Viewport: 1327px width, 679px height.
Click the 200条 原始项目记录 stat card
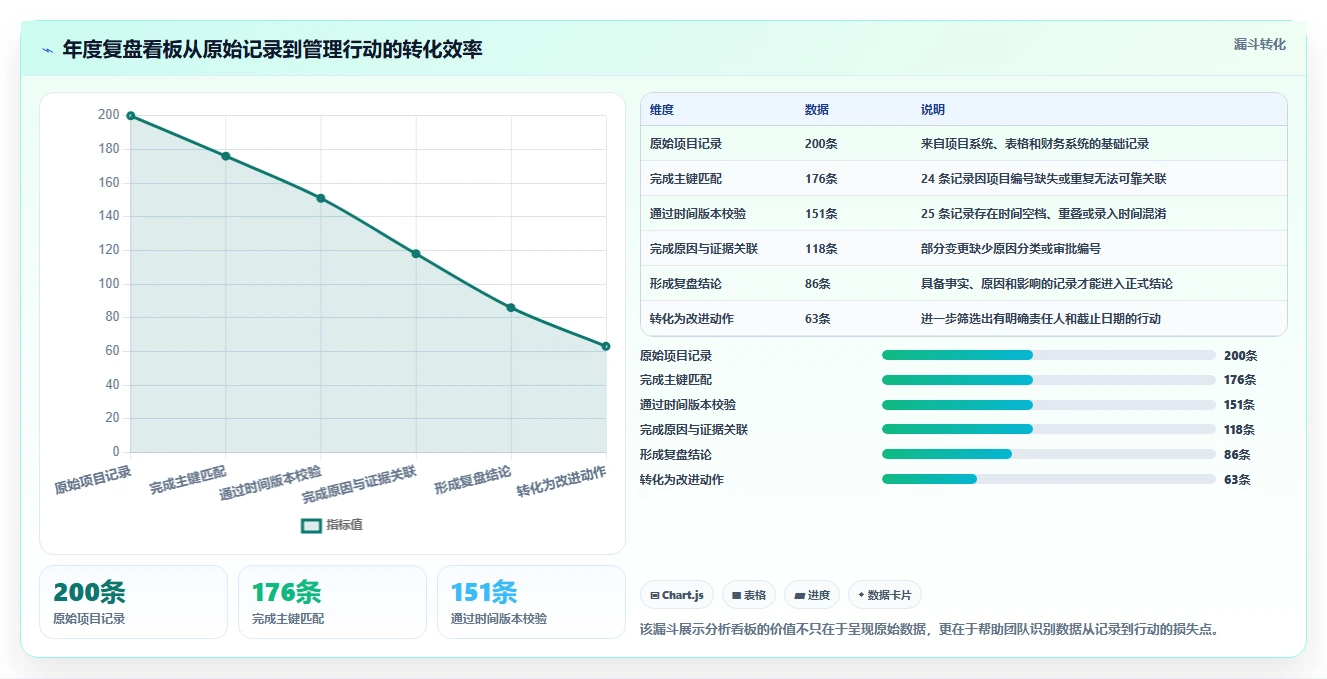click(133, 602)
